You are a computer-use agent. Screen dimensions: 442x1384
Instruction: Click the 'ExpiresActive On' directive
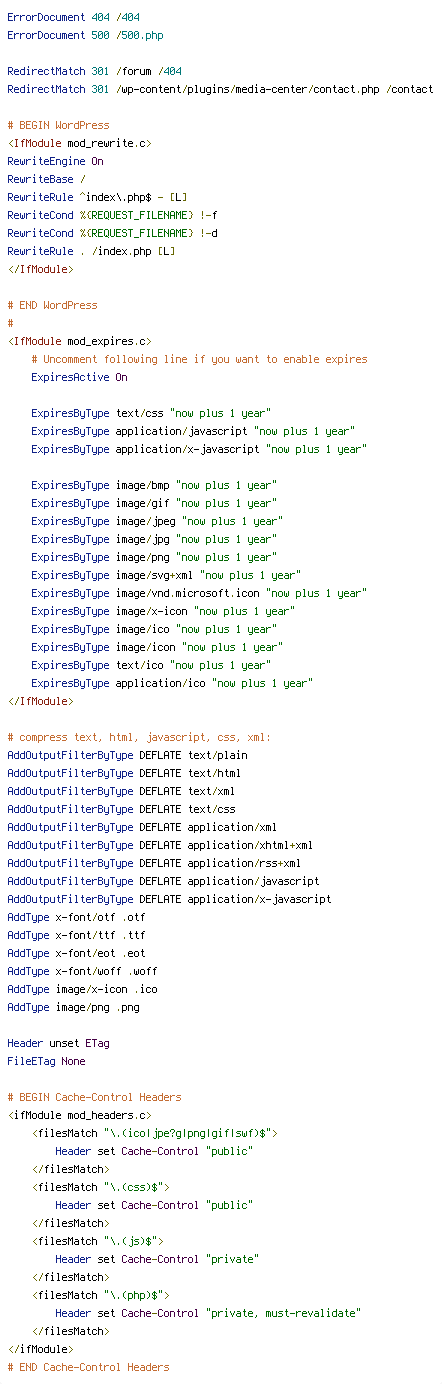pos(79,377)
